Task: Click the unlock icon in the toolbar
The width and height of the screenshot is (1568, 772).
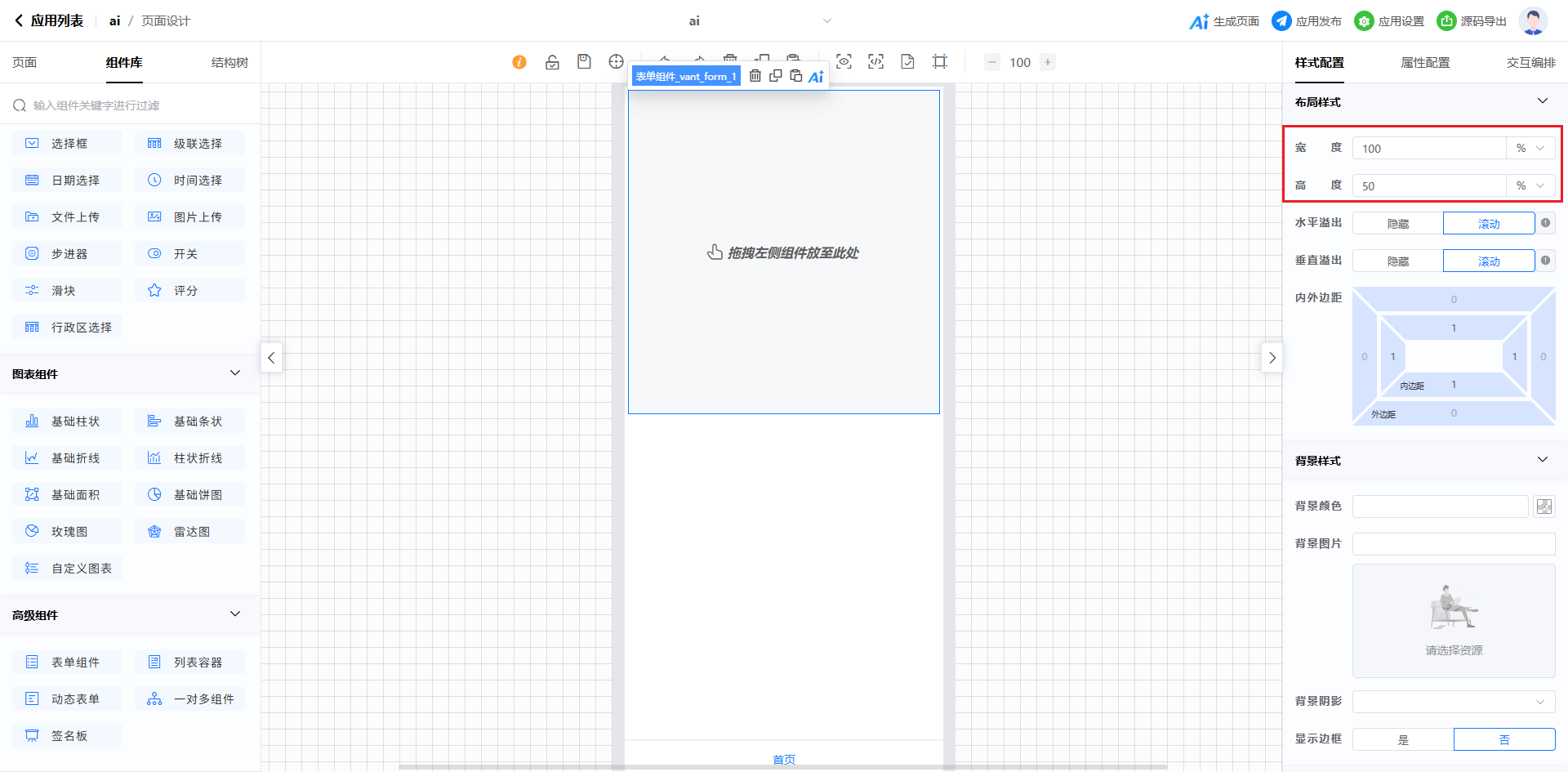Action: (x=552, y=62)
